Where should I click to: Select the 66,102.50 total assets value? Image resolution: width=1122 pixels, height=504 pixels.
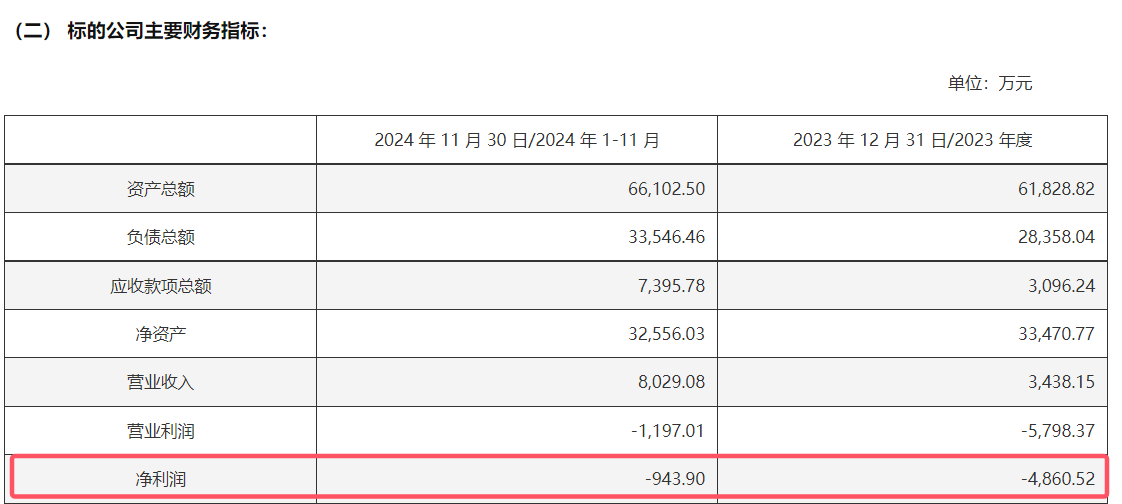point(667,189)
